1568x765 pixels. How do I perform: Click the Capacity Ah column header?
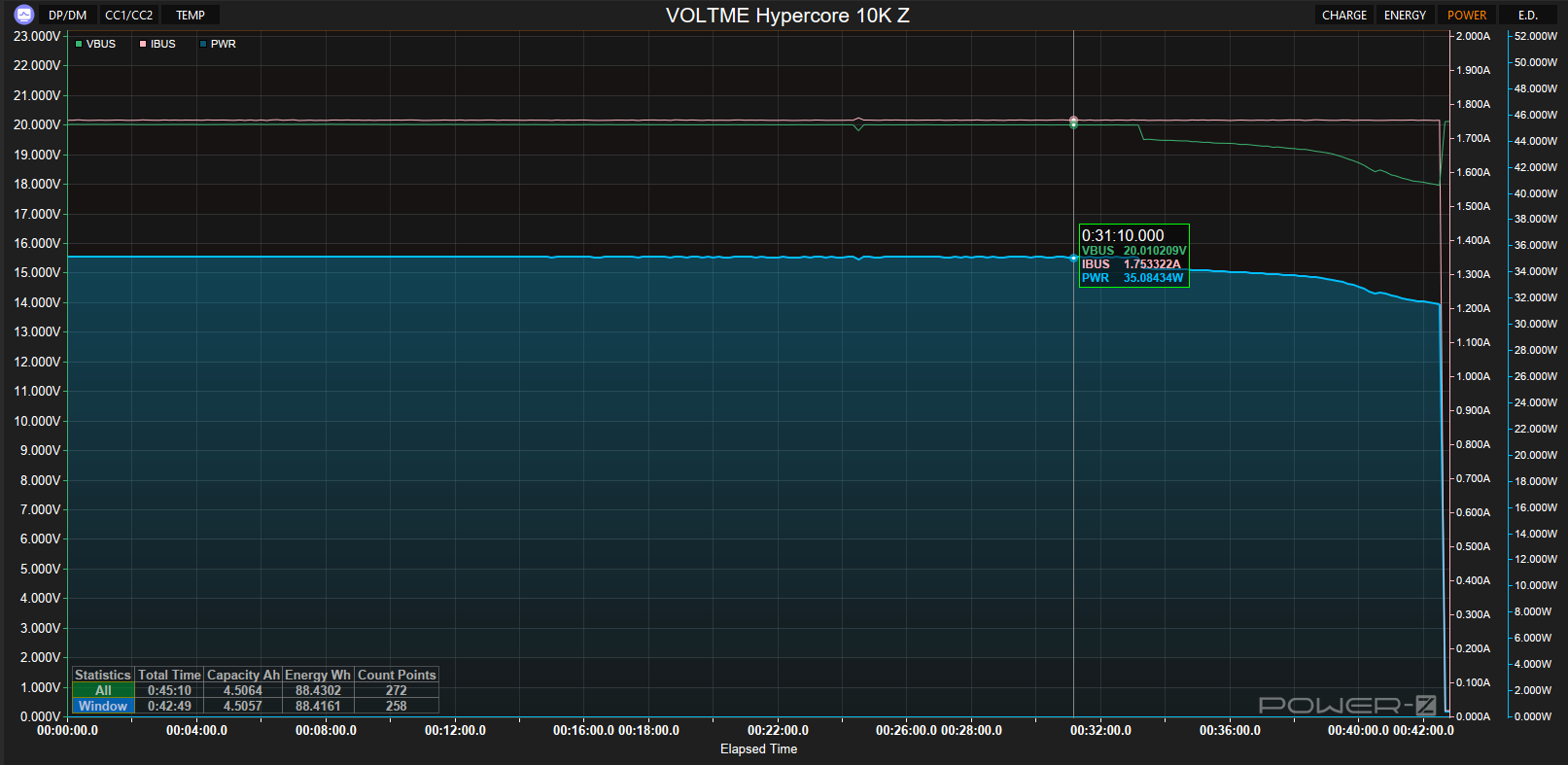pyautogui.click(x=243, y=675)
